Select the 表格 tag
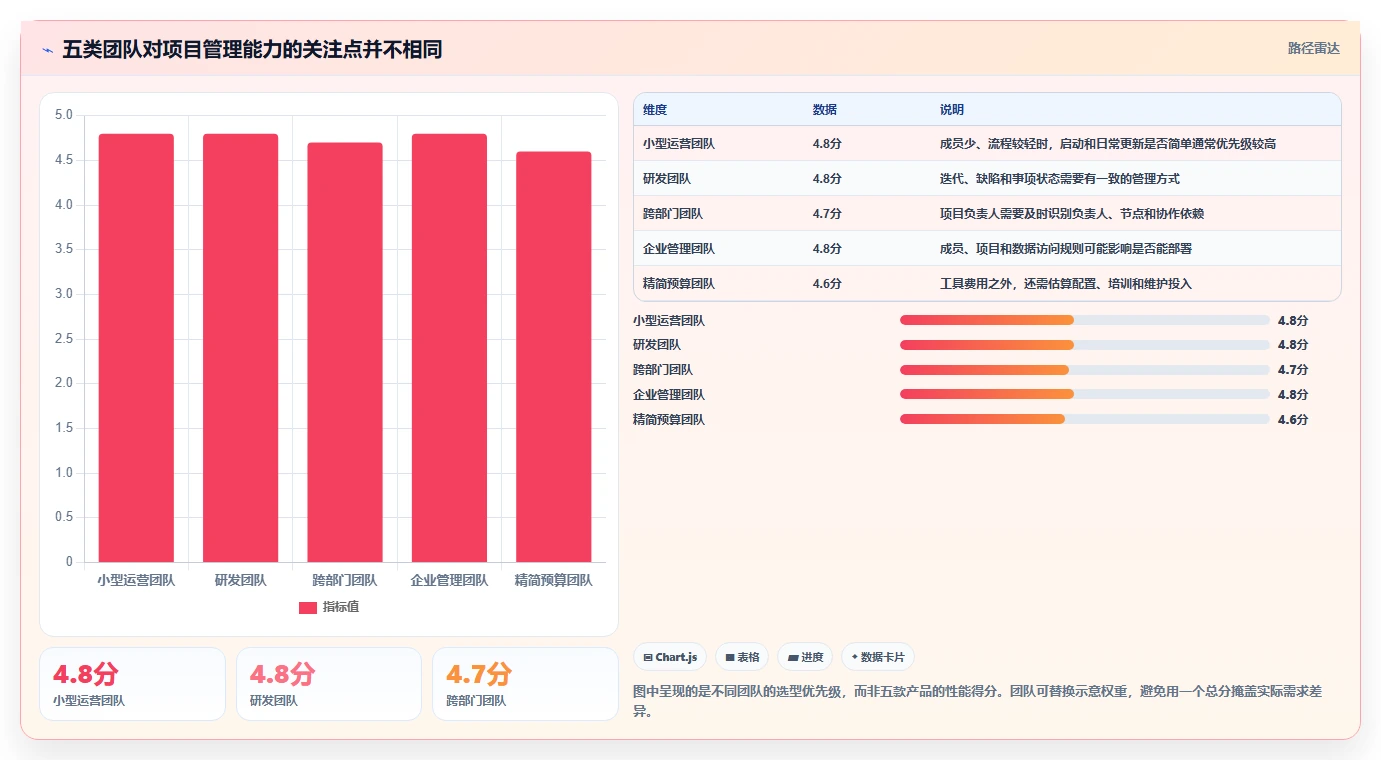Viewport: 1381px width, 760px height. (x=742, y=657)
